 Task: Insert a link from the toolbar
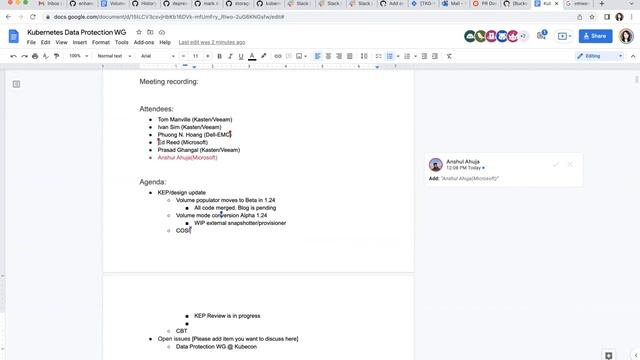click(x=278, y=56)
